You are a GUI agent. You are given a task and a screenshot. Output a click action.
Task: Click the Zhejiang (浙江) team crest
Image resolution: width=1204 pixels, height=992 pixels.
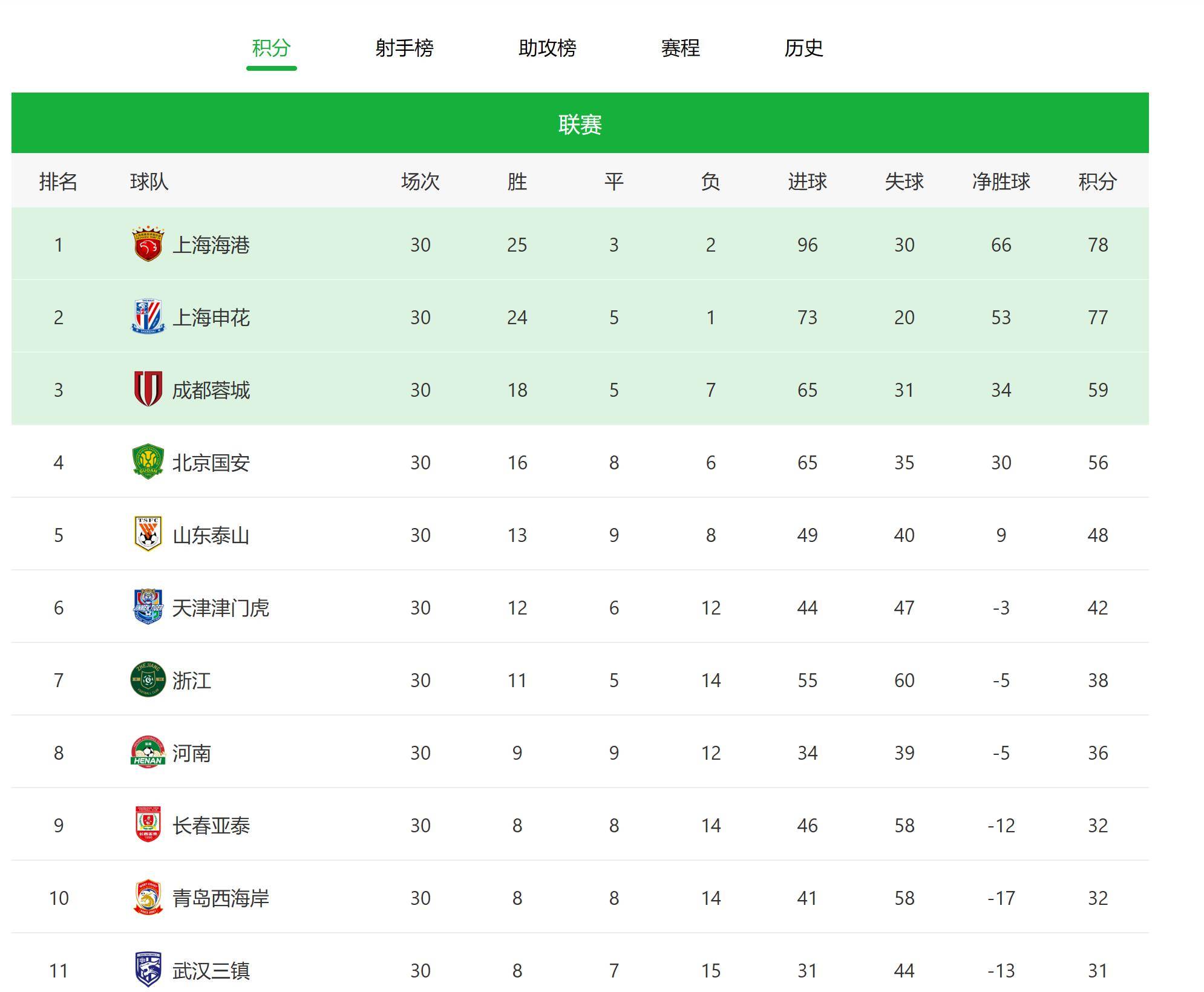148,679
